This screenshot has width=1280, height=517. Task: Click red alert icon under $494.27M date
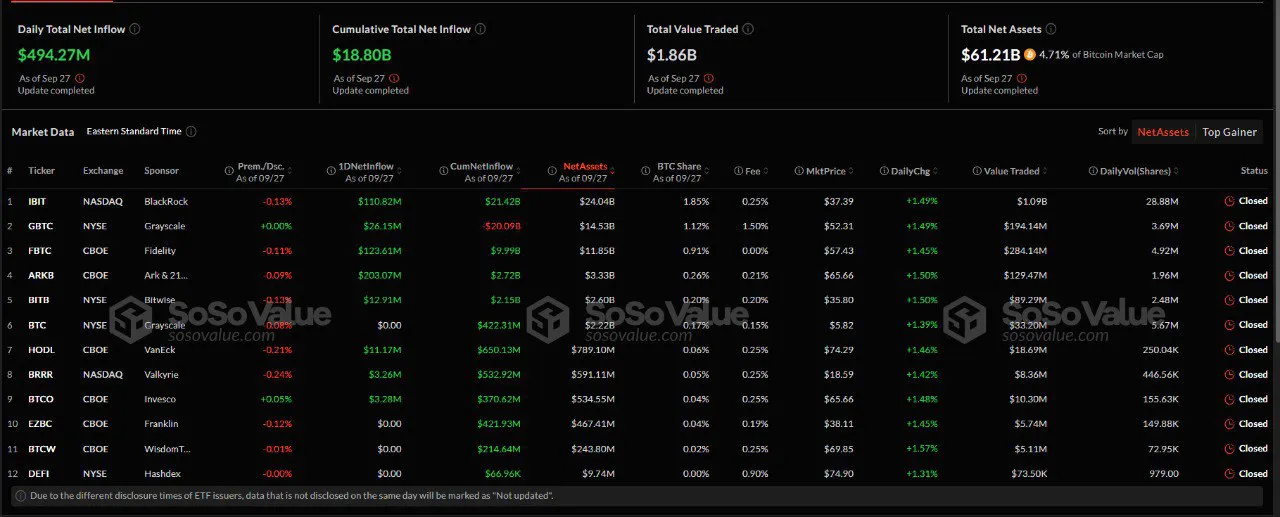[x=80, y=78]
